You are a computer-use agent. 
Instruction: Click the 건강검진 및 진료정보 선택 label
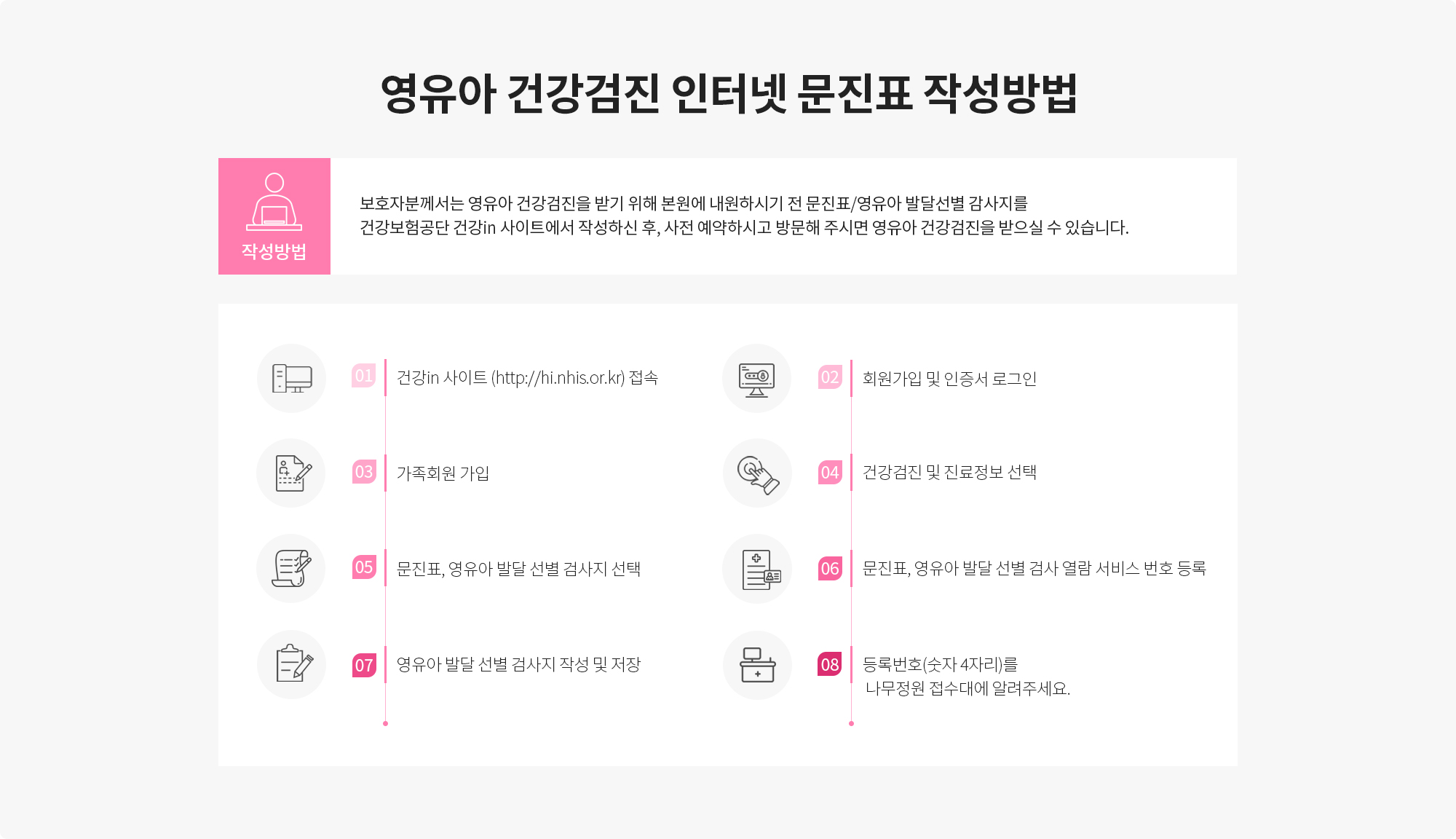[949, 472]
